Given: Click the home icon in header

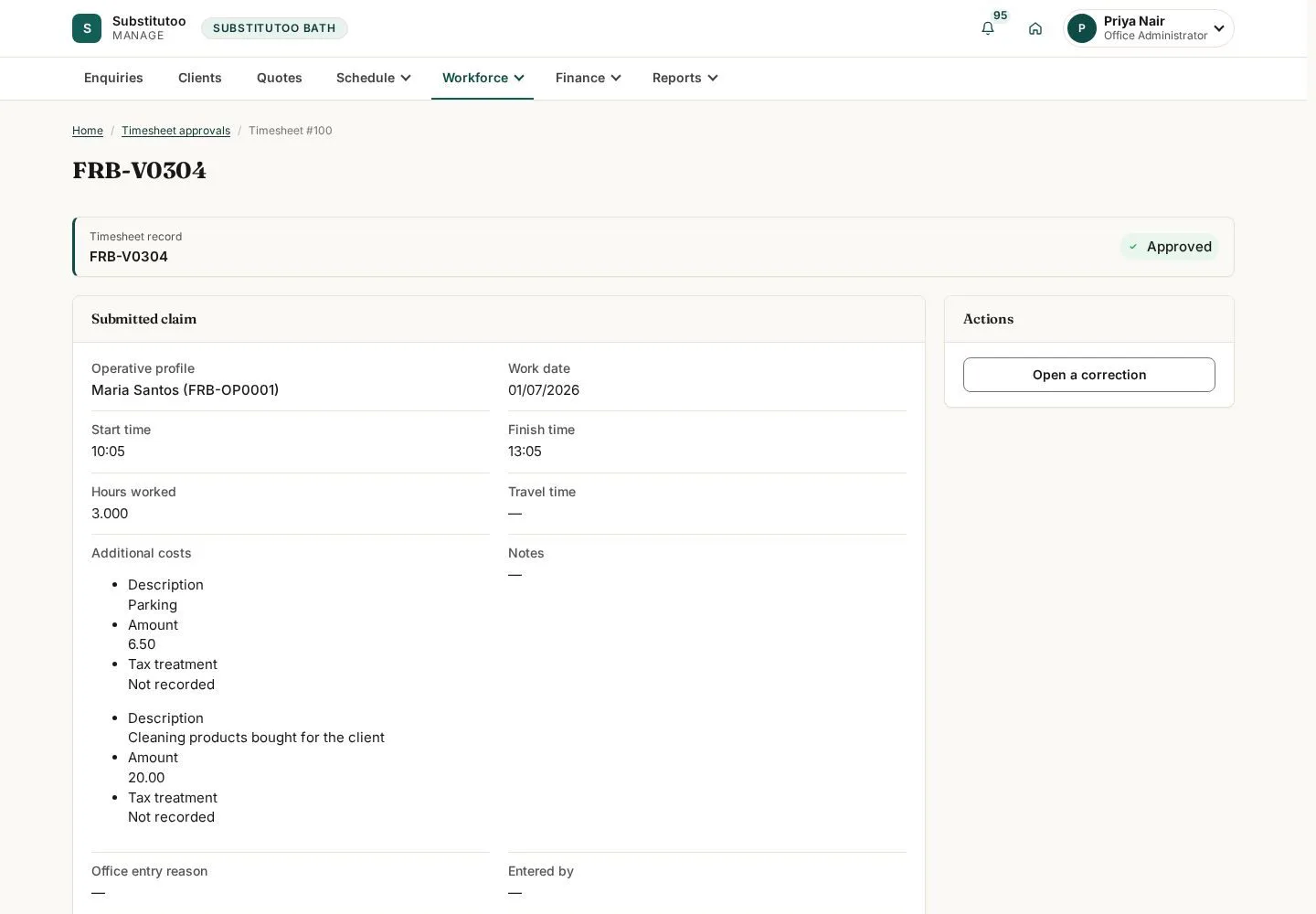Looking at the screenshot, I should (1035, 28).
